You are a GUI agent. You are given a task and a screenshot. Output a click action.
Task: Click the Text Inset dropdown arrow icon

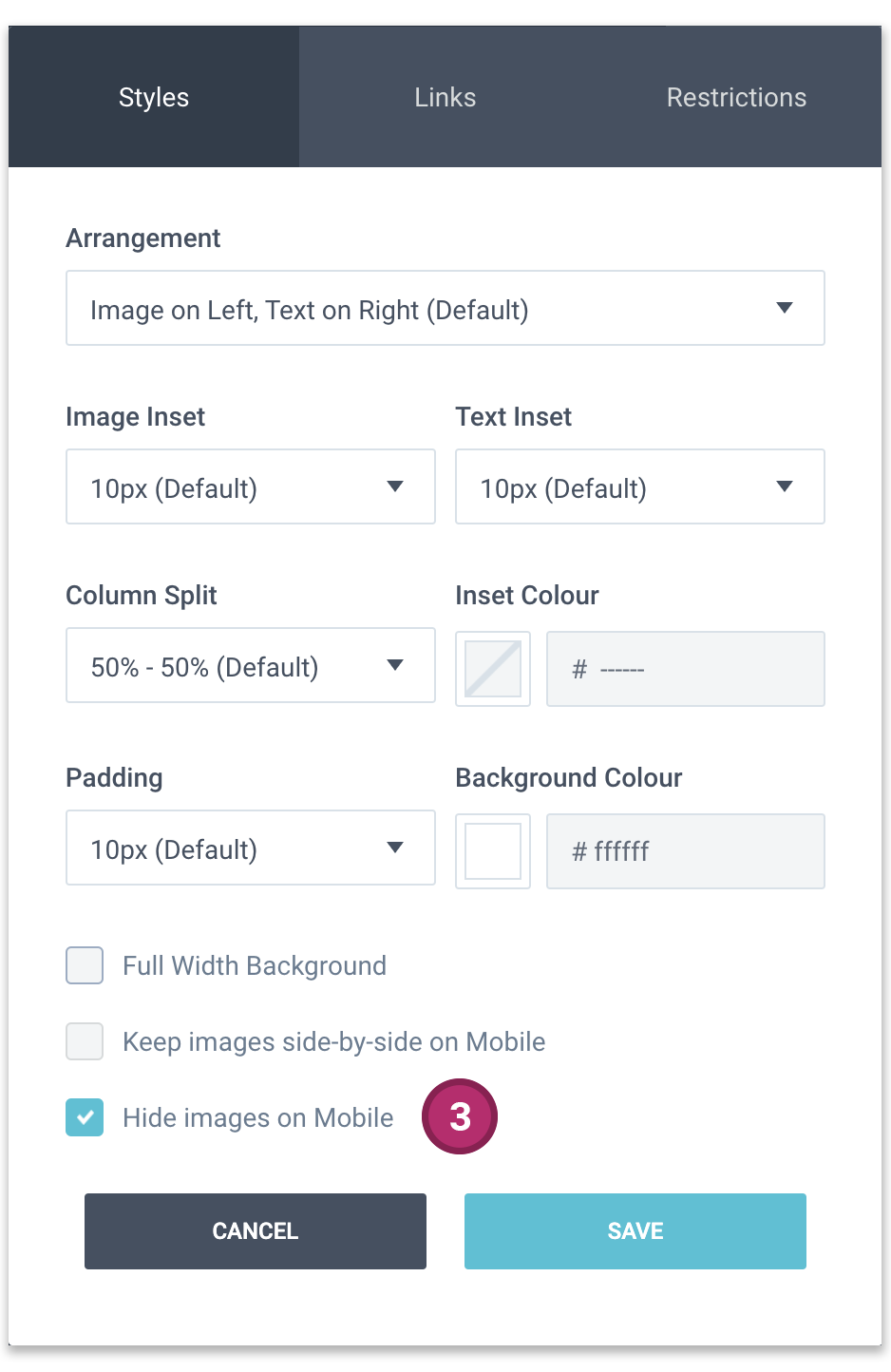pos(785,486)
